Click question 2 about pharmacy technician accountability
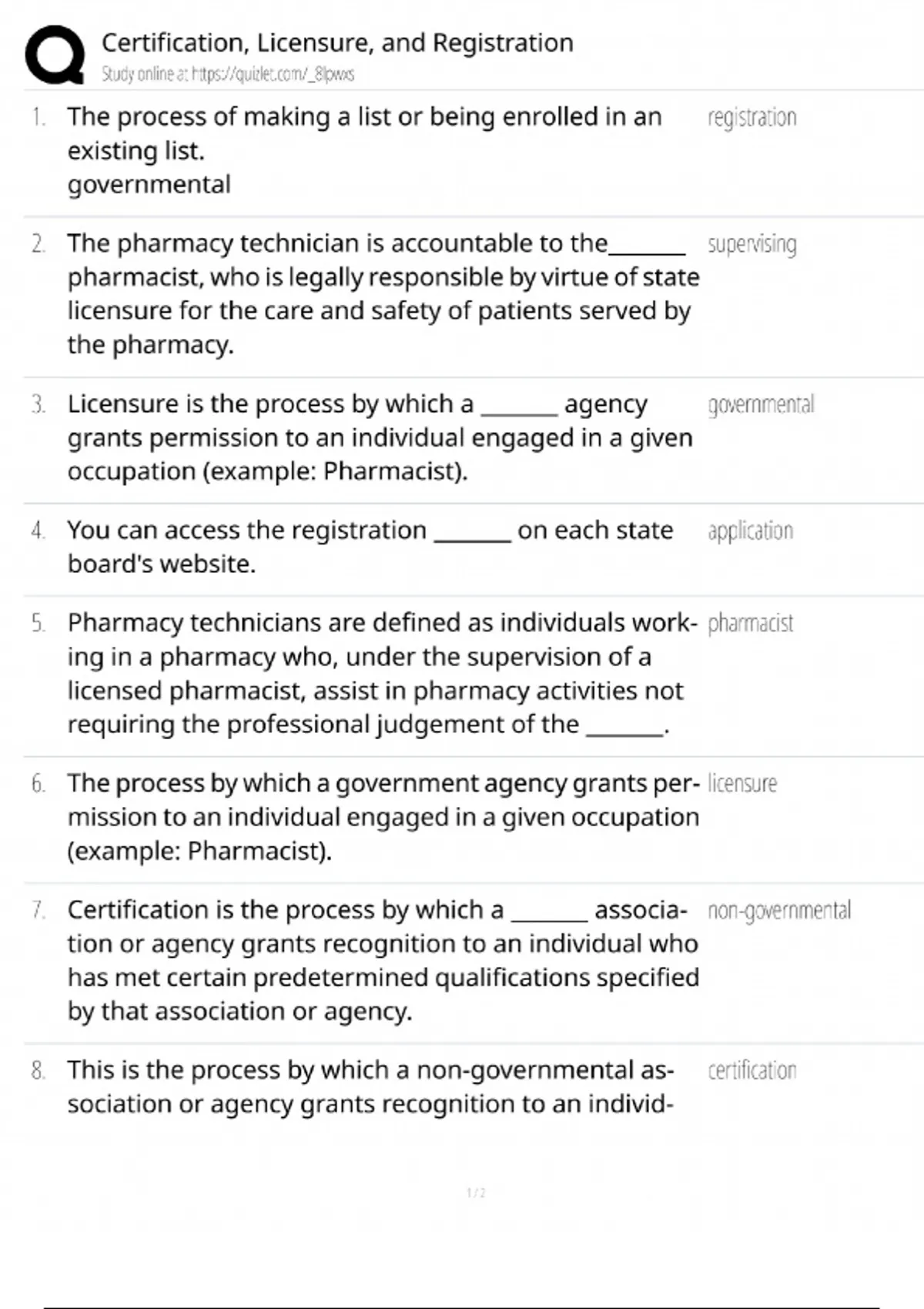924x1309 pixels. 383,293
